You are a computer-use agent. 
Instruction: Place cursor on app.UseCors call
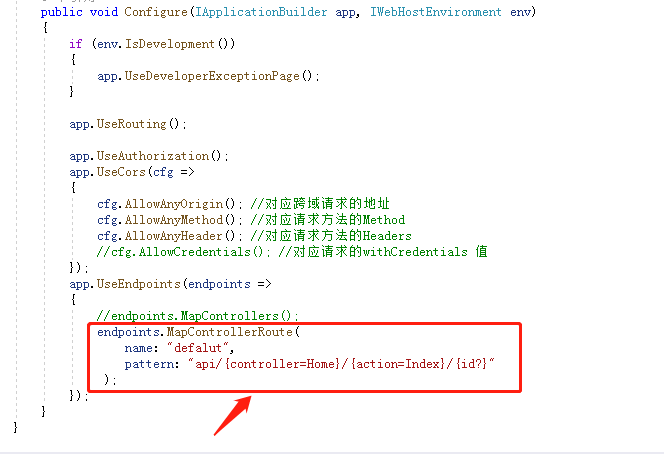pos(112,172)
